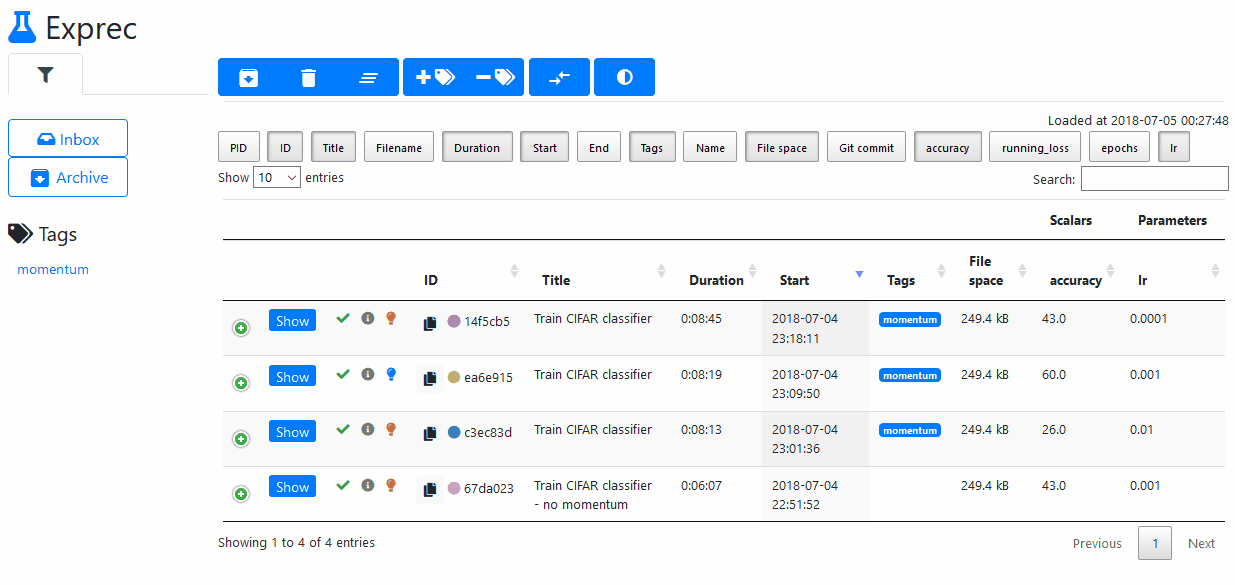Click the Exprec flask logo

pos(22,27)
